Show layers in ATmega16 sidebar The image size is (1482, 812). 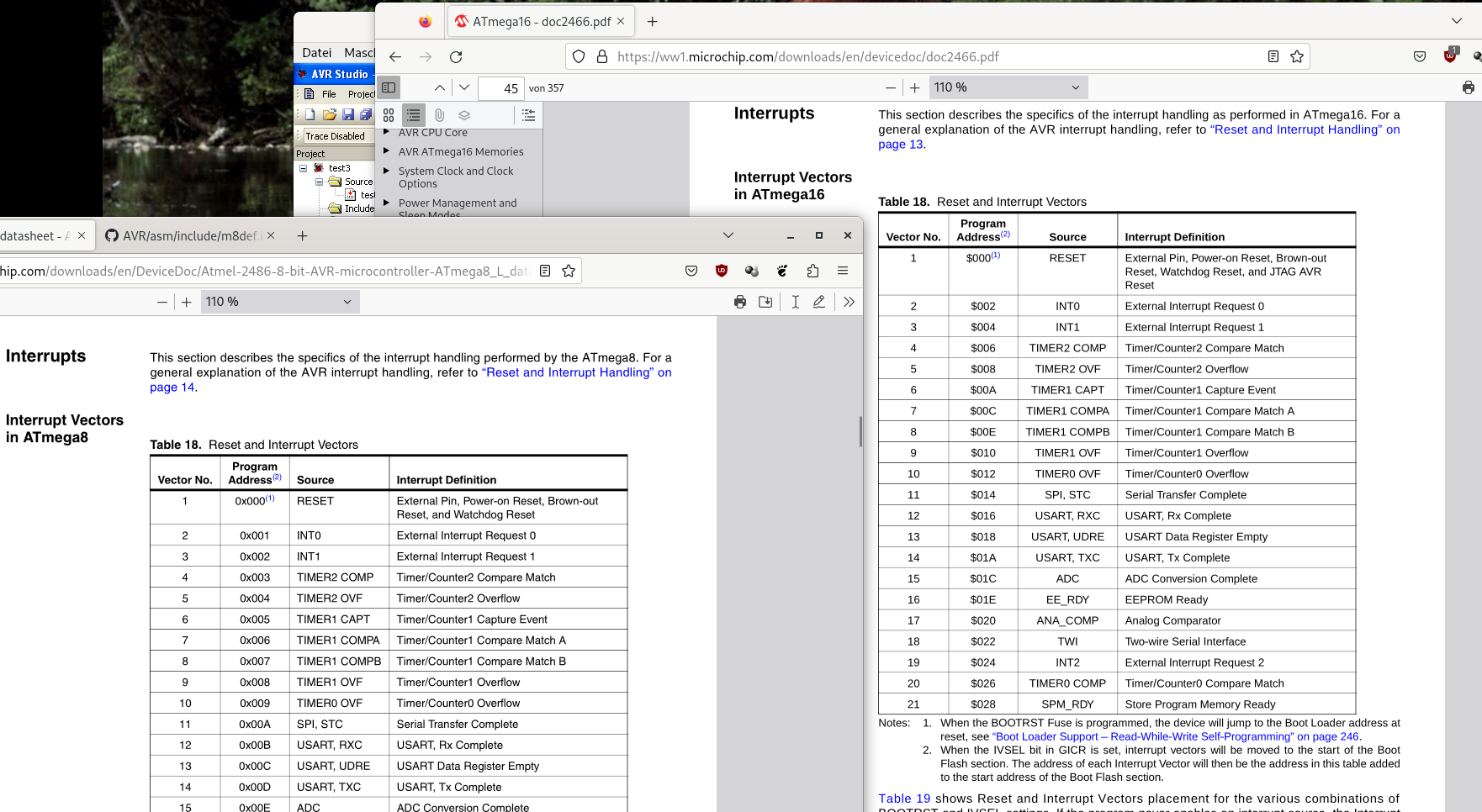pyautogui.click(x=464, y=115)
